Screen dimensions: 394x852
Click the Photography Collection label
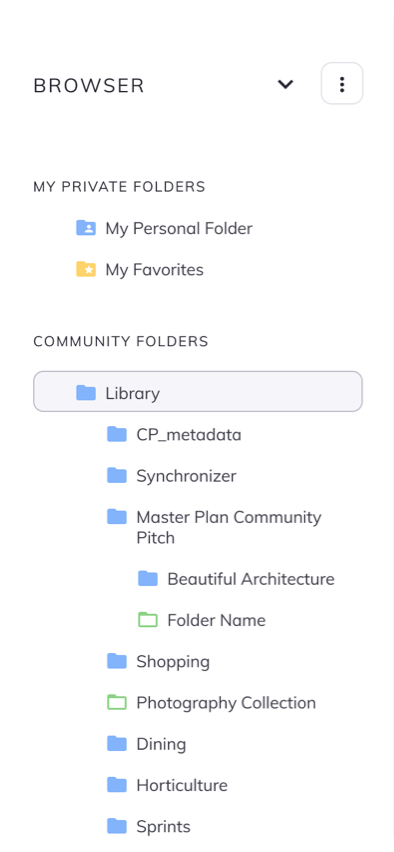point(226,703)
